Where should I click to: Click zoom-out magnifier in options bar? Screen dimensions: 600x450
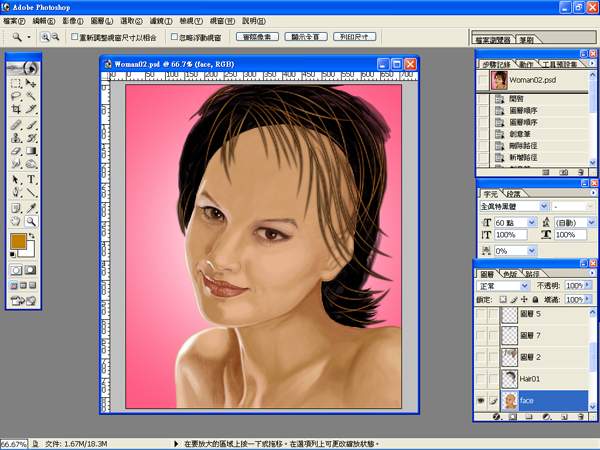55,37
